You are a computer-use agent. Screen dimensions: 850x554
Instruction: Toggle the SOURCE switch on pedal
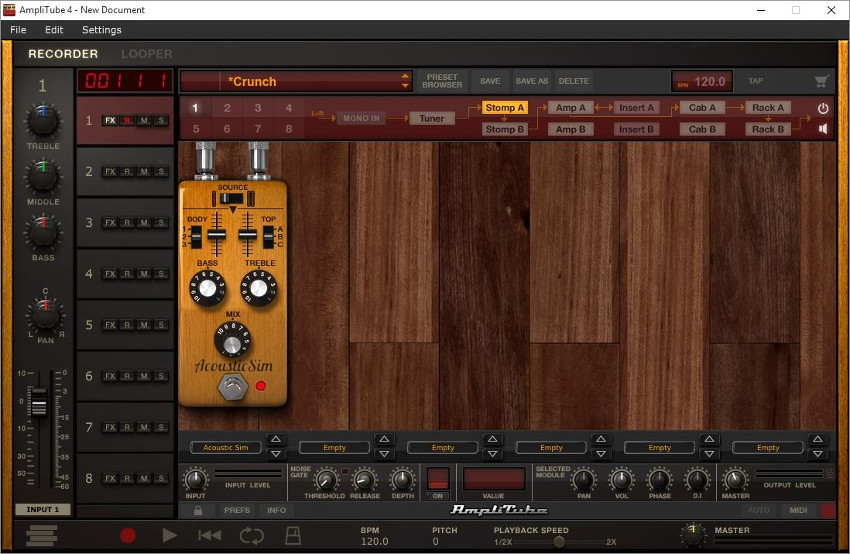[x=233, y=199]
